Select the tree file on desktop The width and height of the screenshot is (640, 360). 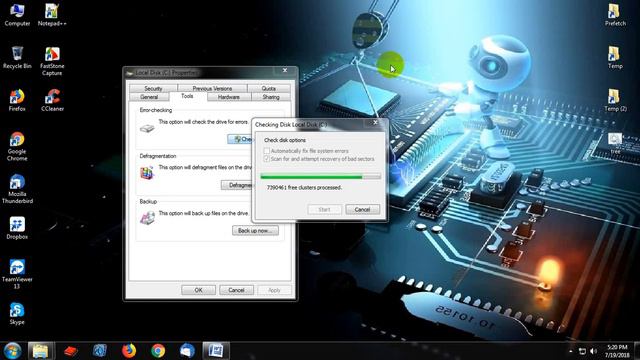click(x=615, y=143)
